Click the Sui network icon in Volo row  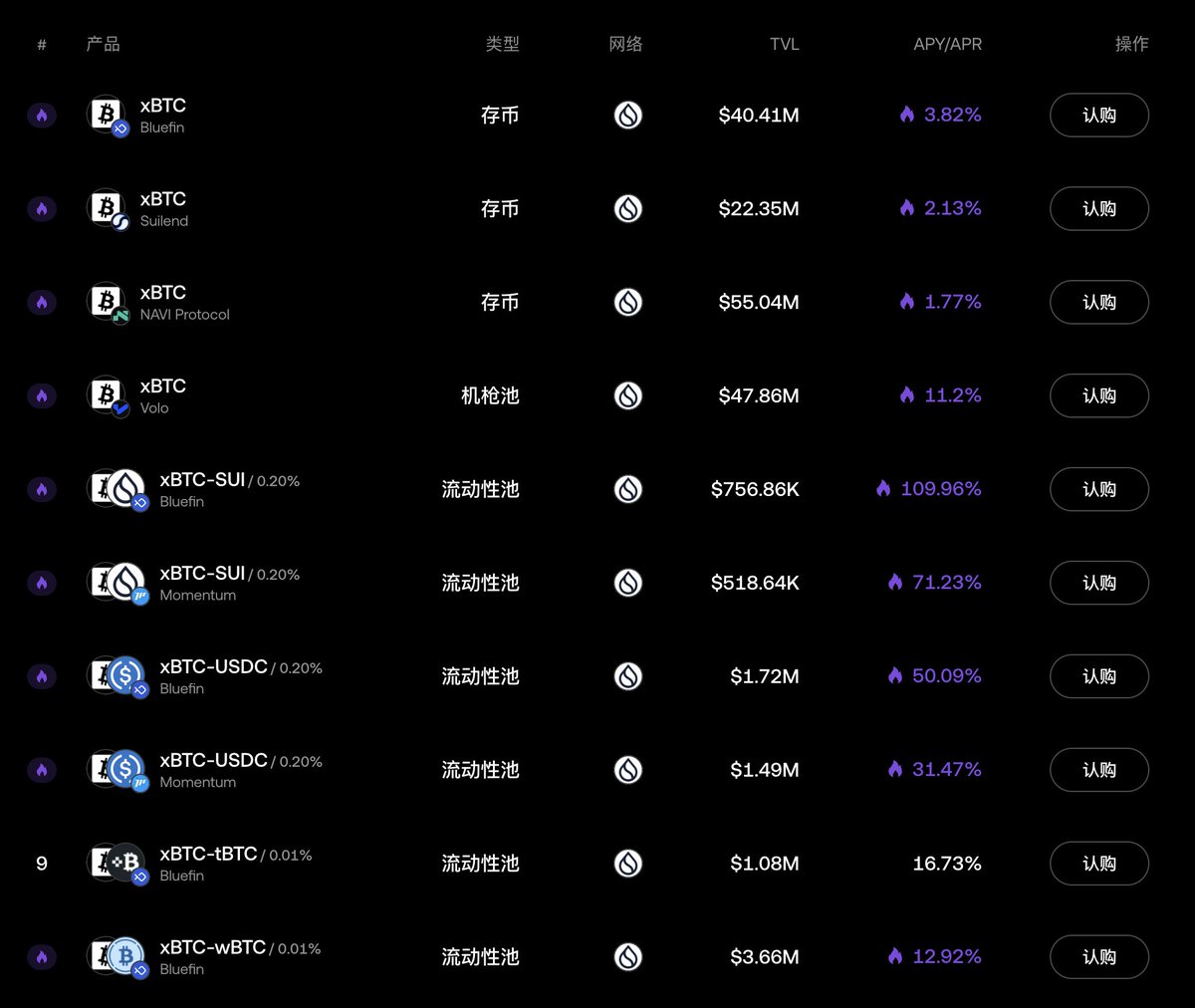point(627,396)
